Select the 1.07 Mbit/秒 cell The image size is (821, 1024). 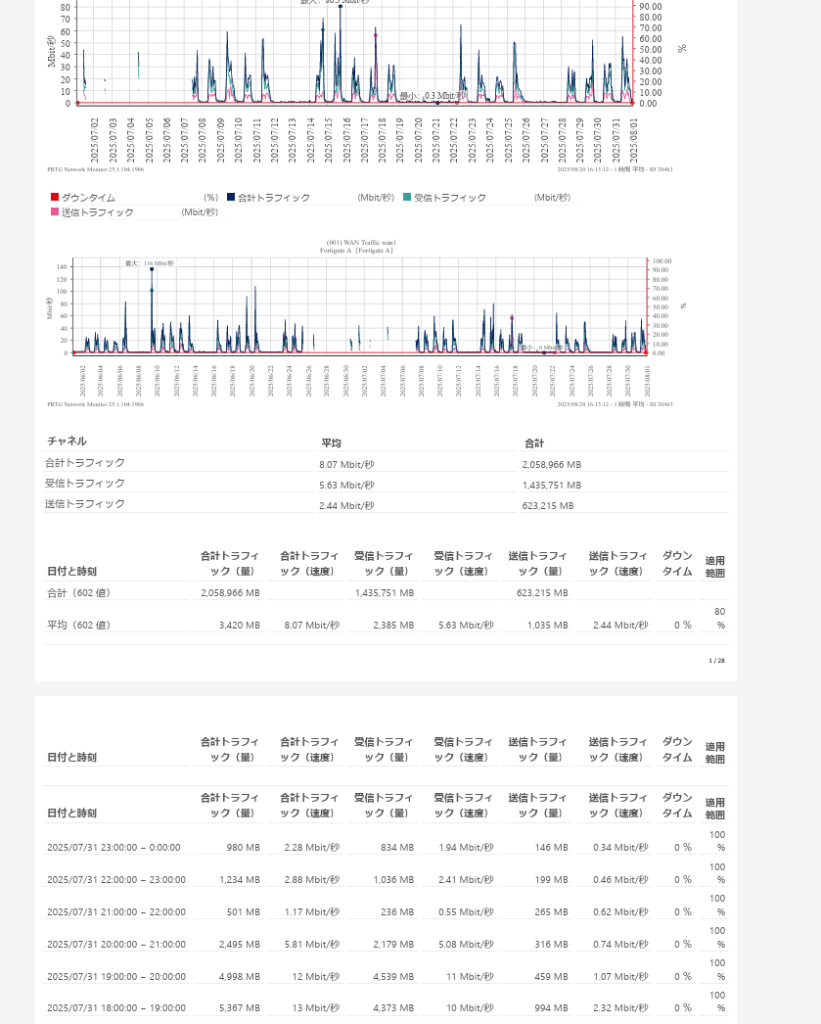pyautogui.click(x=620, y=976)
